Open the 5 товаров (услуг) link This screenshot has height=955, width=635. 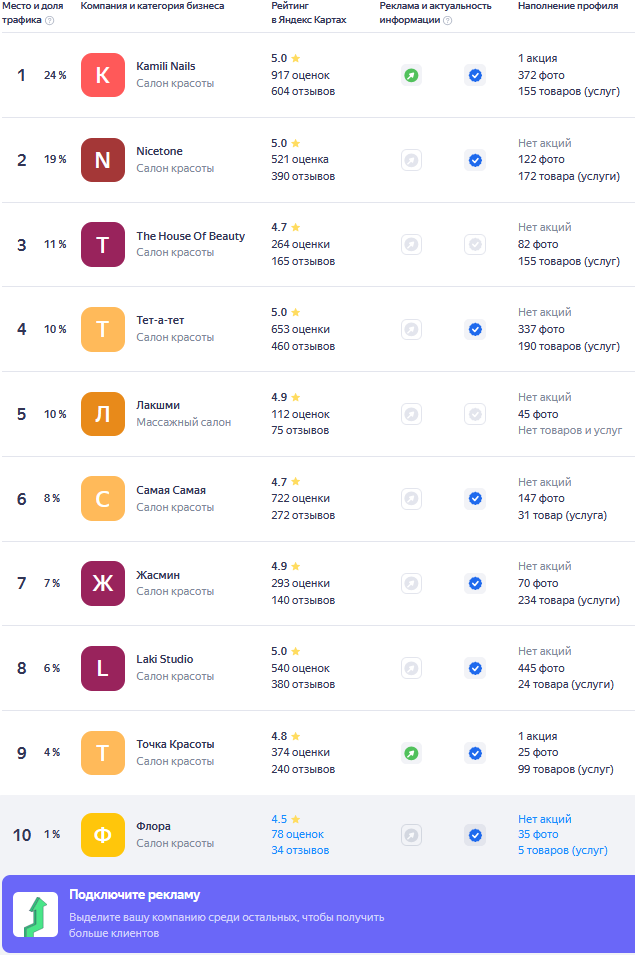563,850
